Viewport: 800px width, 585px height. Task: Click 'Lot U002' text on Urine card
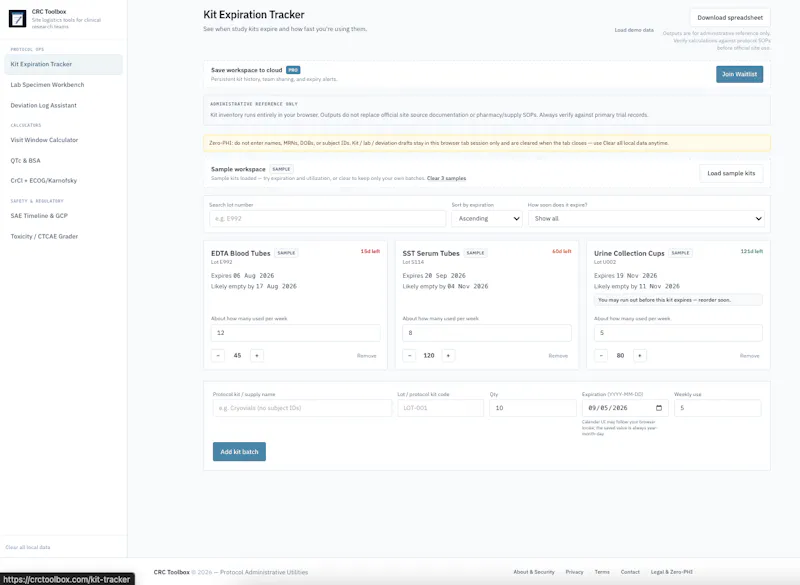[x=605, y=262]
